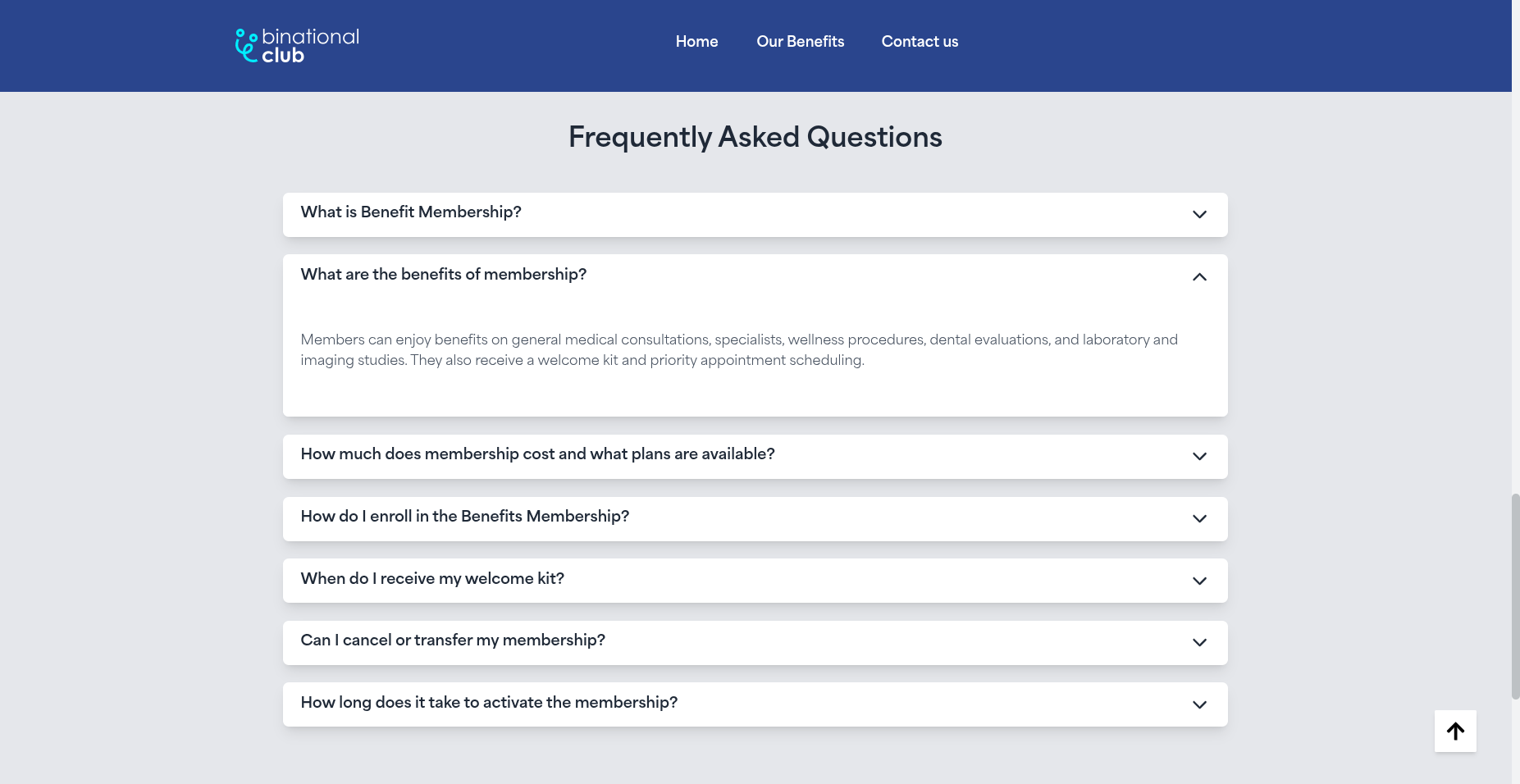Expand "How long does it take to activate"
Image resolution: width=1520 pixels, height=784 pixels.
click(x=489, y=703)
